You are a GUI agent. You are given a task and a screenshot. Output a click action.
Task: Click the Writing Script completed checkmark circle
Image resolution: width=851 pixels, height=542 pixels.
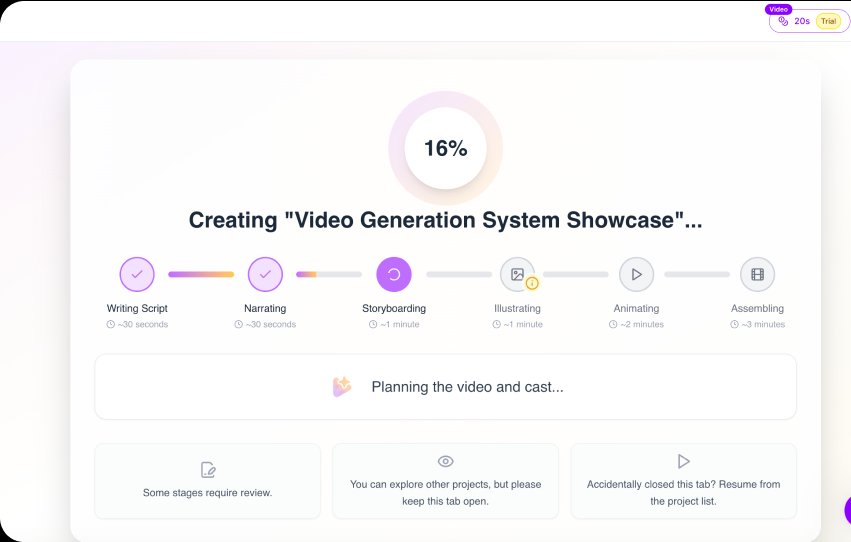point(137,274)
